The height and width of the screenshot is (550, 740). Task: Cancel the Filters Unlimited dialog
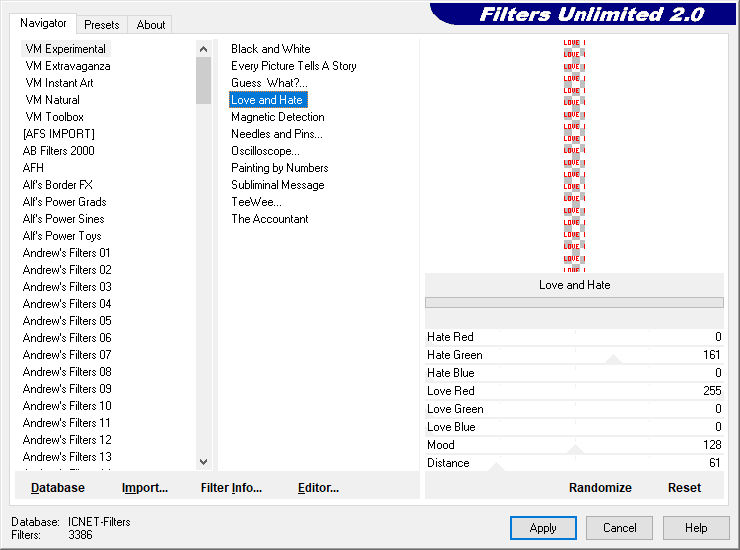[x=619, y=527]
